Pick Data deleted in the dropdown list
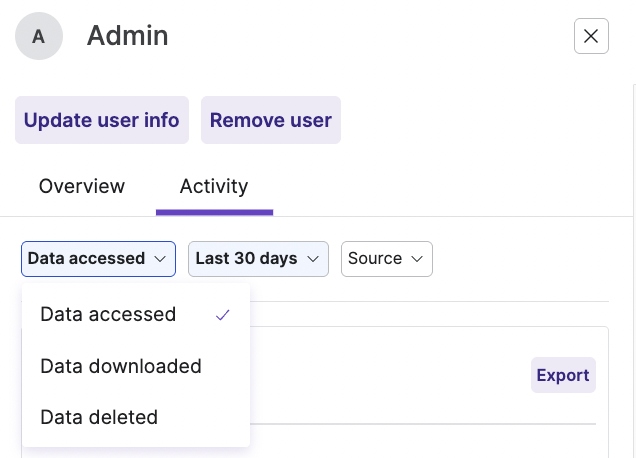The width and height of the screenshot is (636, 458). pos(99,417)
